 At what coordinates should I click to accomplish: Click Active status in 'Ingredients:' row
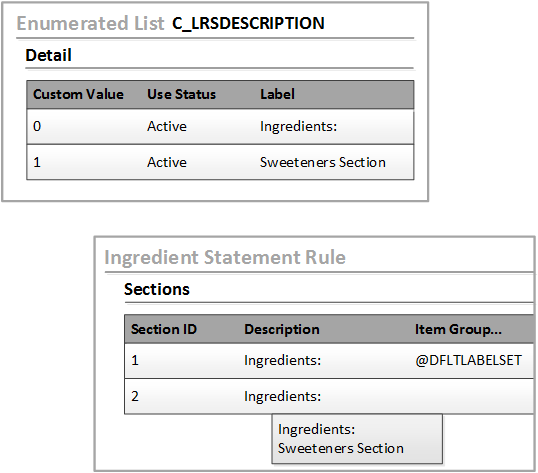point(167,126)
